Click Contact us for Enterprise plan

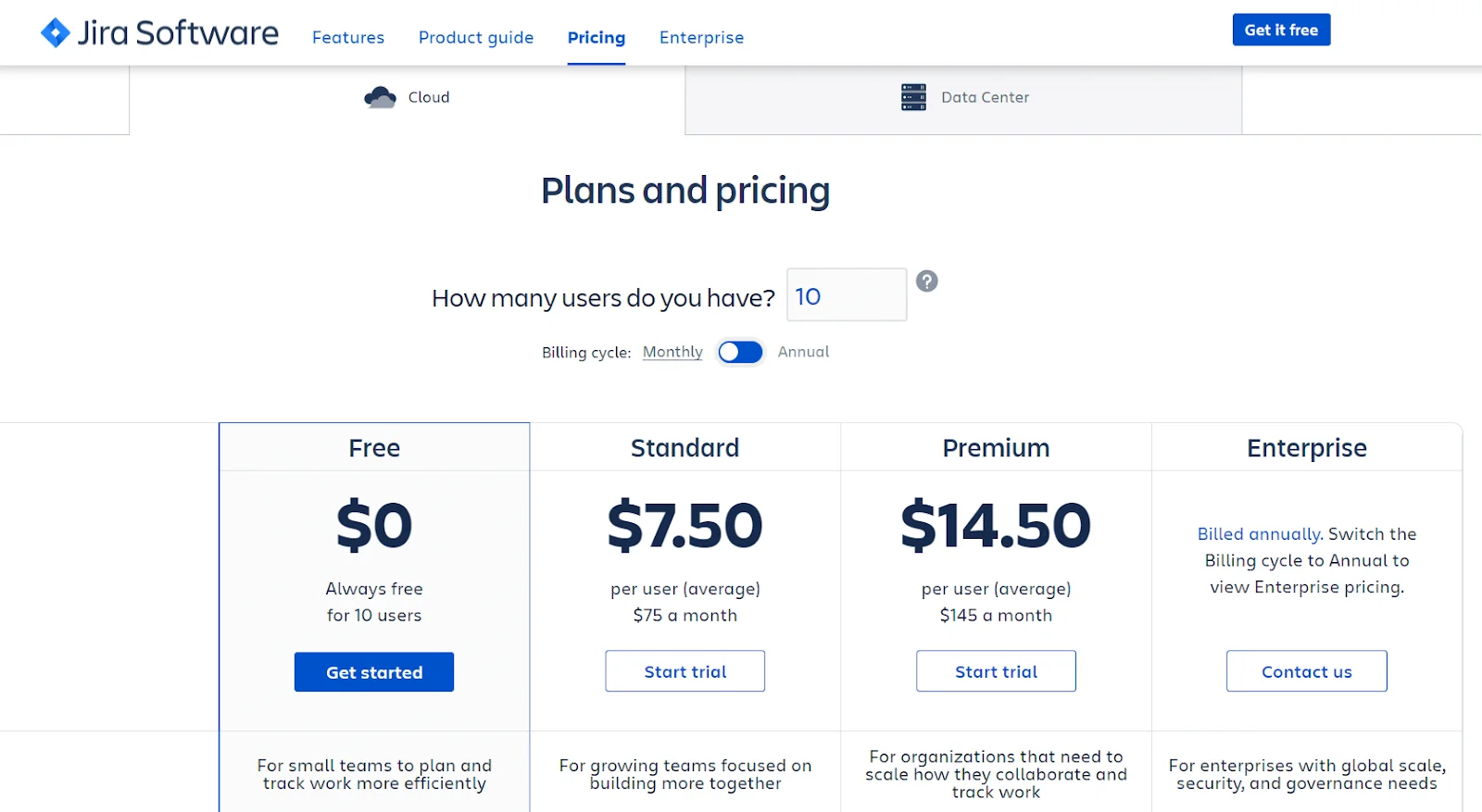[x=1307, y=671]
